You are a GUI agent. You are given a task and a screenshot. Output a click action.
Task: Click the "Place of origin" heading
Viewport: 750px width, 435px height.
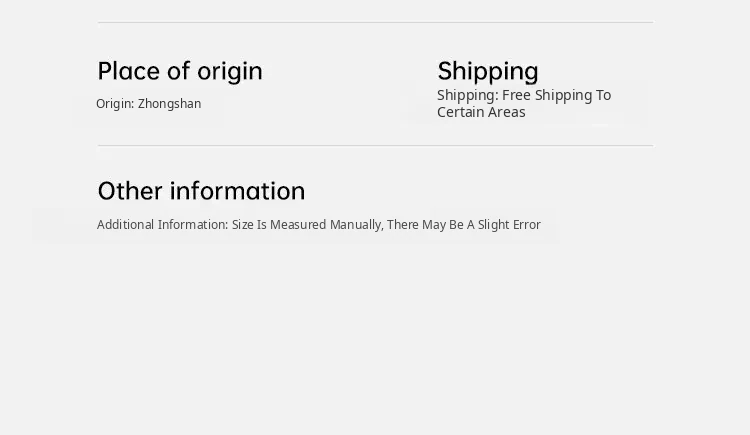(x=180, y=71)
